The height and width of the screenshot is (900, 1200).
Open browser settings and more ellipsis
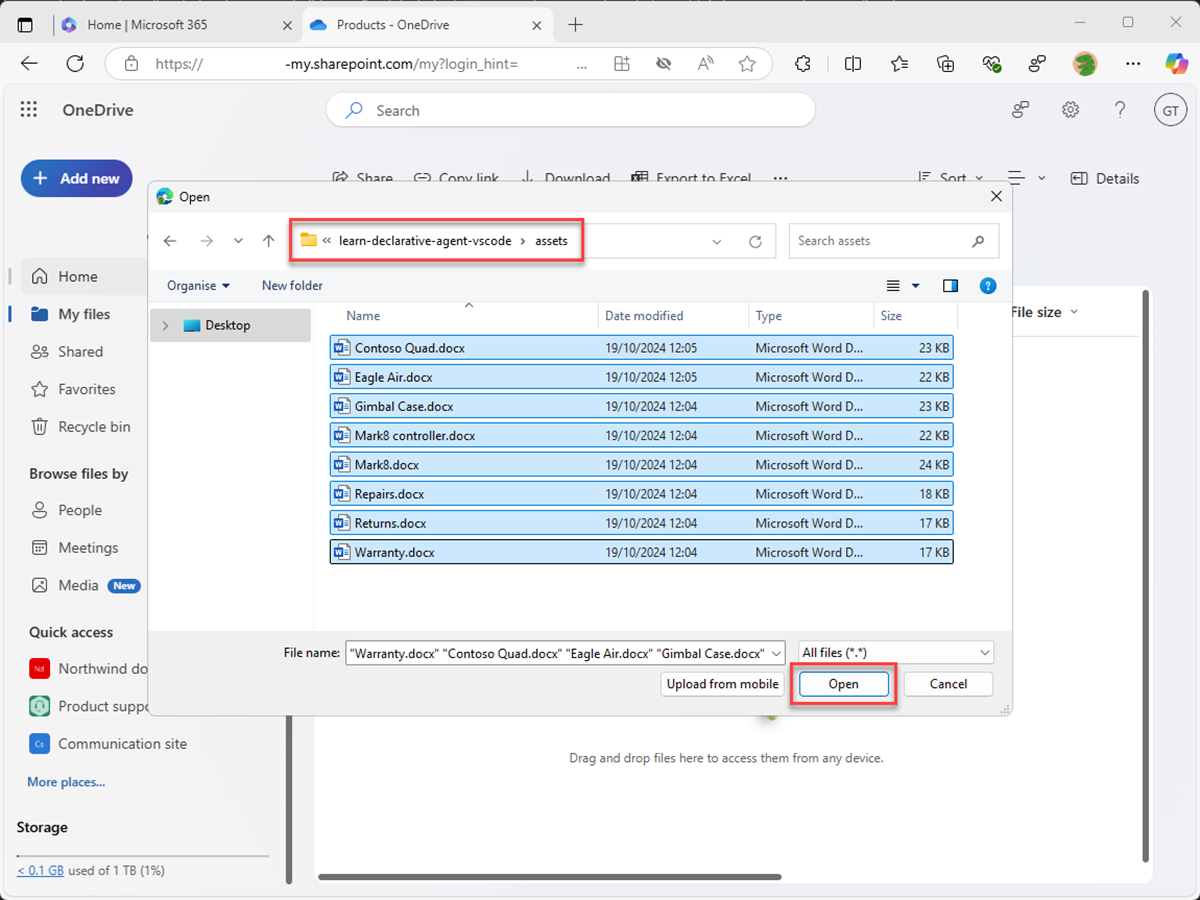coord(1132,63)
